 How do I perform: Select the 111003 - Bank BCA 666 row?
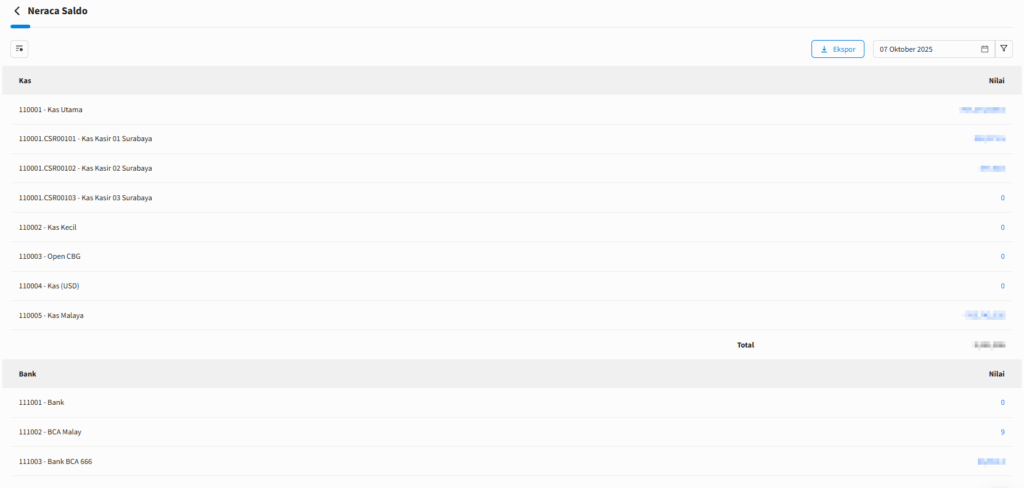[x=62, y=461]
